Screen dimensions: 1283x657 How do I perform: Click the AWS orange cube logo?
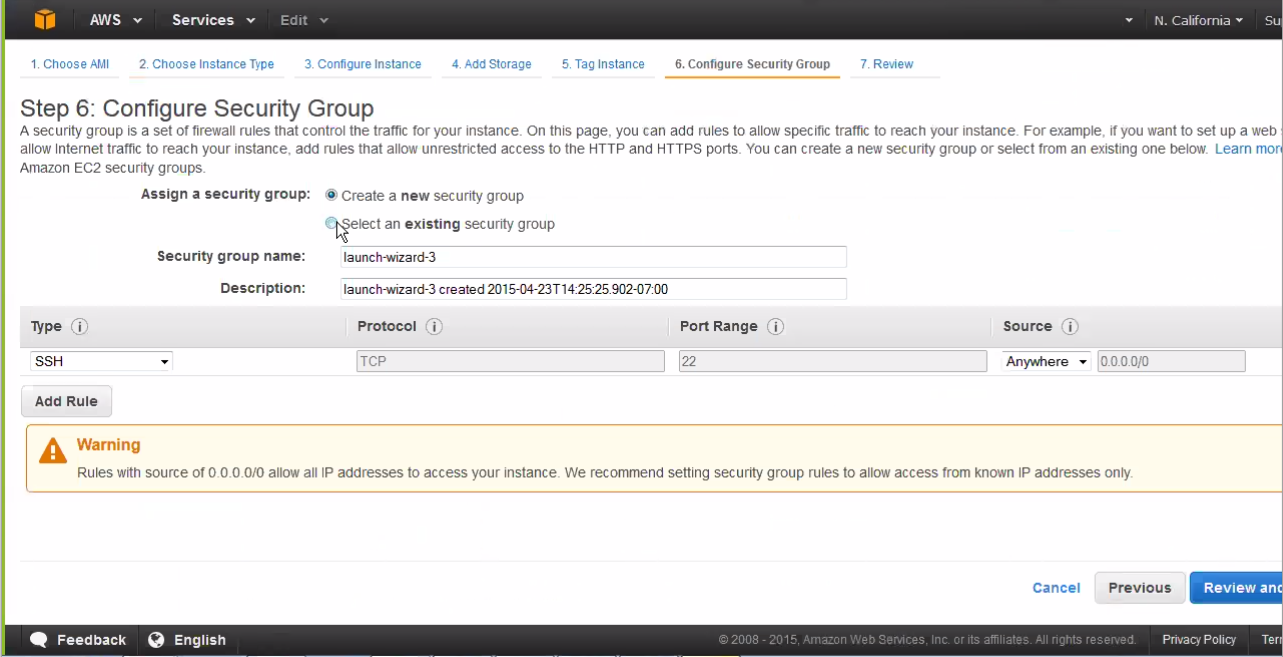[x=45, y=19]
